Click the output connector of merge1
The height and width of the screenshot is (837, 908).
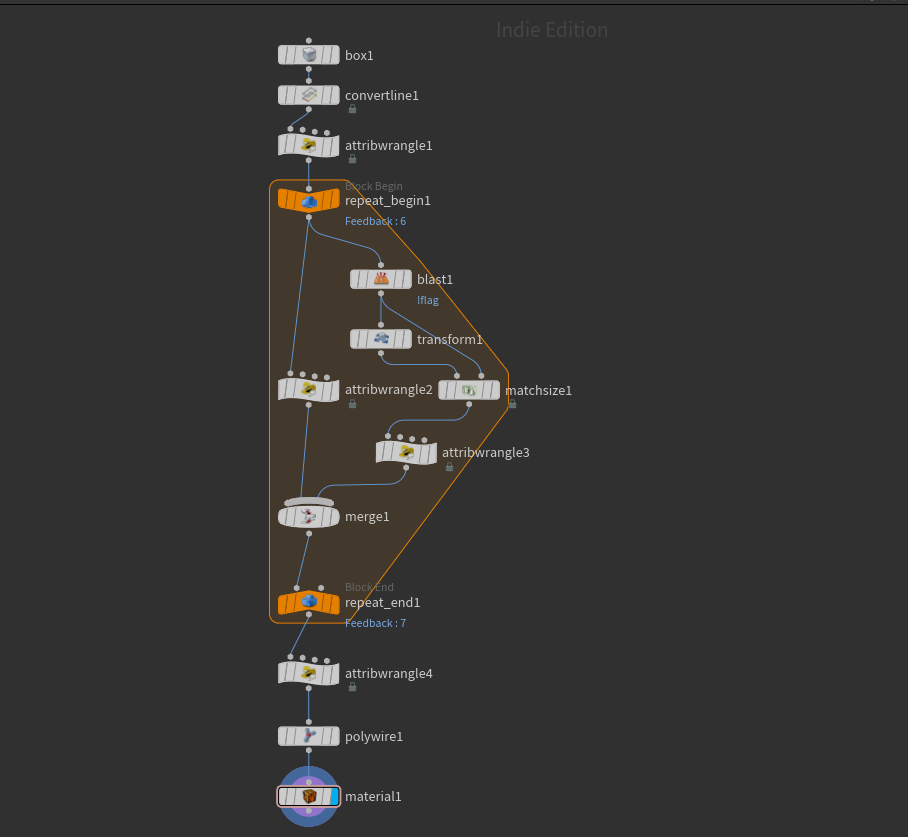[x=309, y=533]
